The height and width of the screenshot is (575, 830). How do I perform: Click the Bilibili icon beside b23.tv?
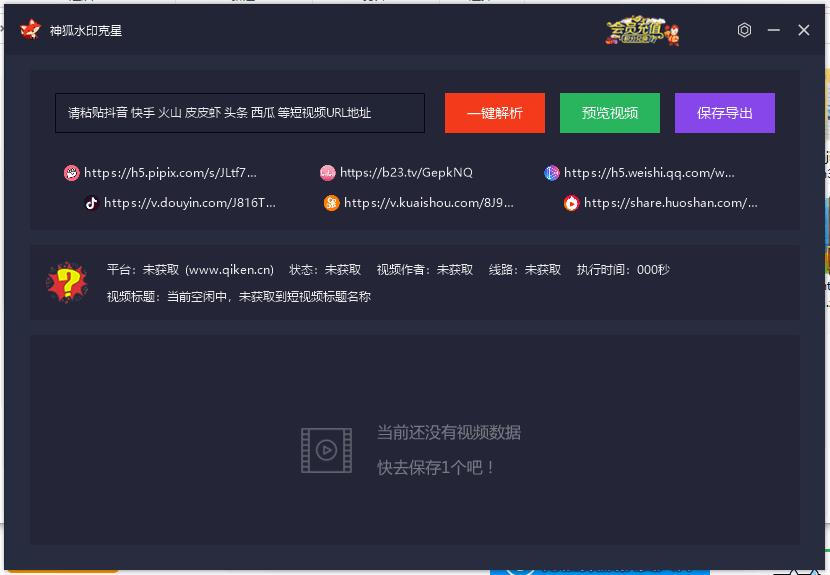click(x=328, y=173)
